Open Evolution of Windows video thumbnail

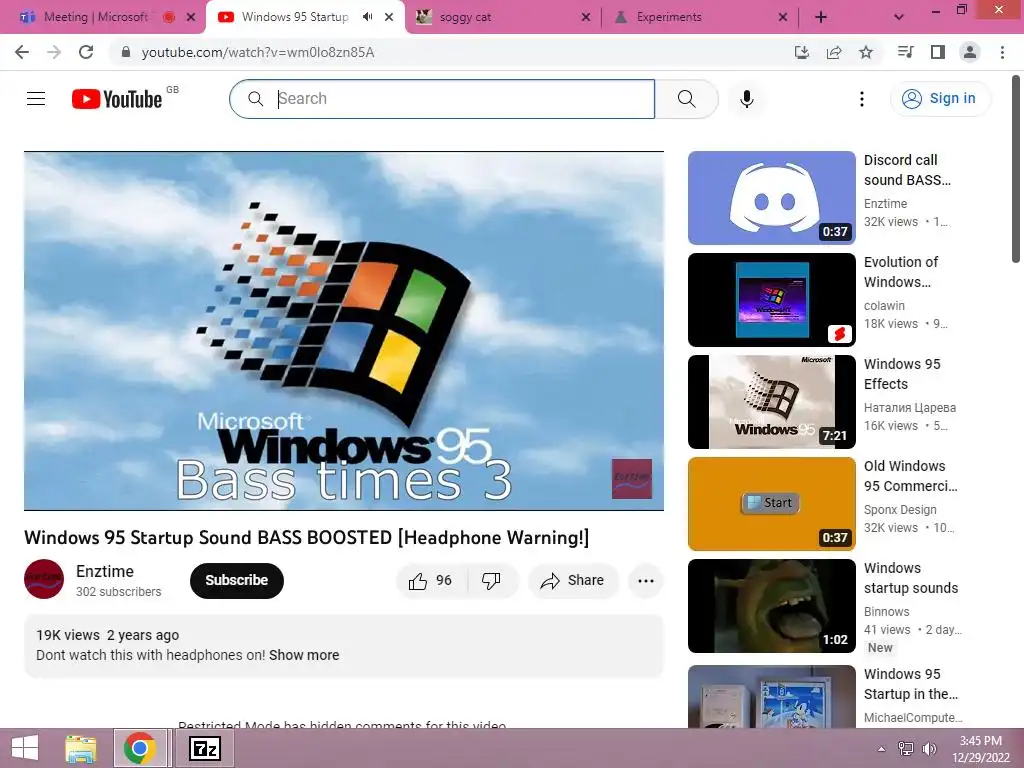coord(771,300)
